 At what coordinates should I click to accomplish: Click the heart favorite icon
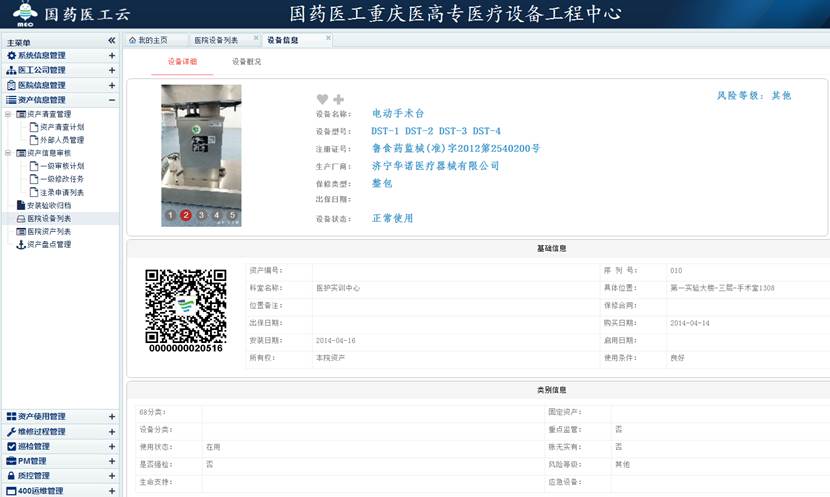coord(322,99)
